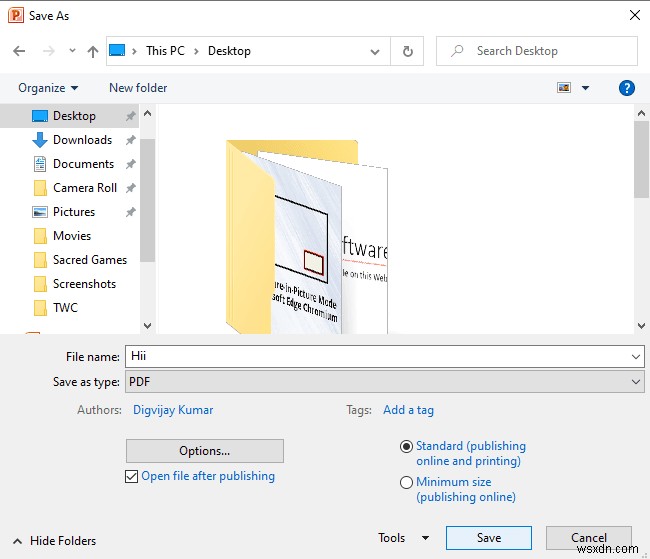Open the Save as type dropdown
The image size is (650, 559).
[x=385, y=382]
